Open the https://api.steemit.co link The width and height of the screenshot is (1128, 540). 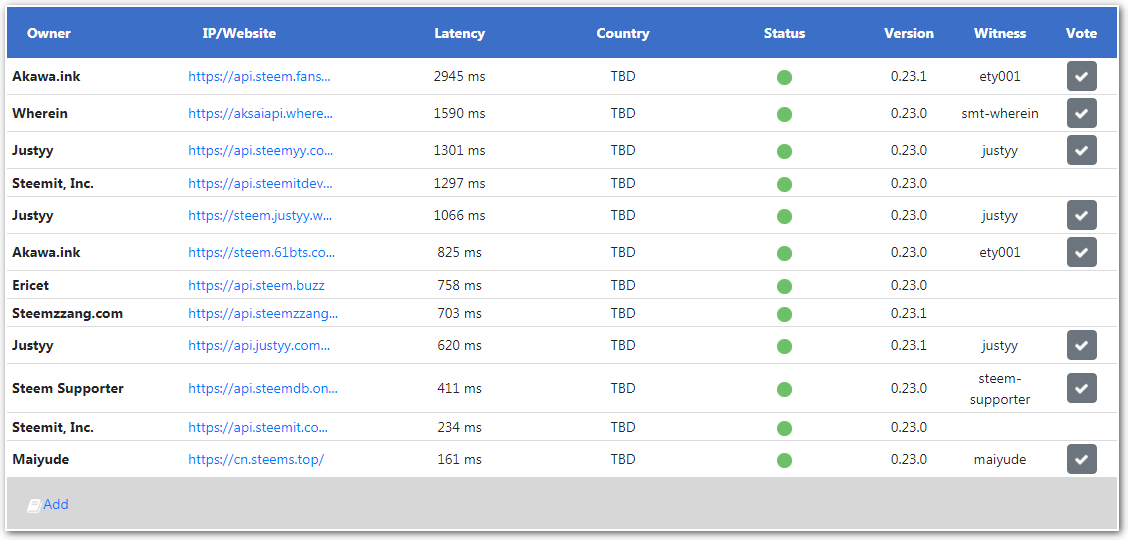(x=258, y=427)
